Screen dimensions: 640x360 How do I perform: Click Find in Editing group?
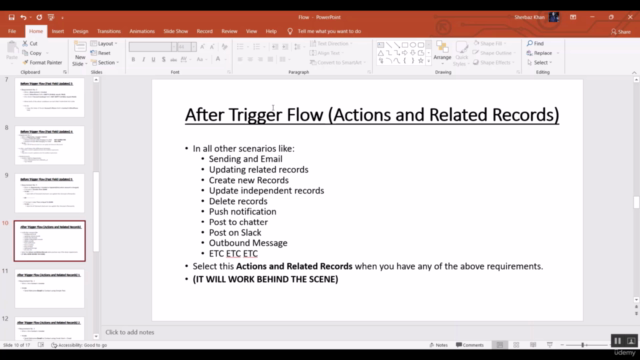(535, 43)
